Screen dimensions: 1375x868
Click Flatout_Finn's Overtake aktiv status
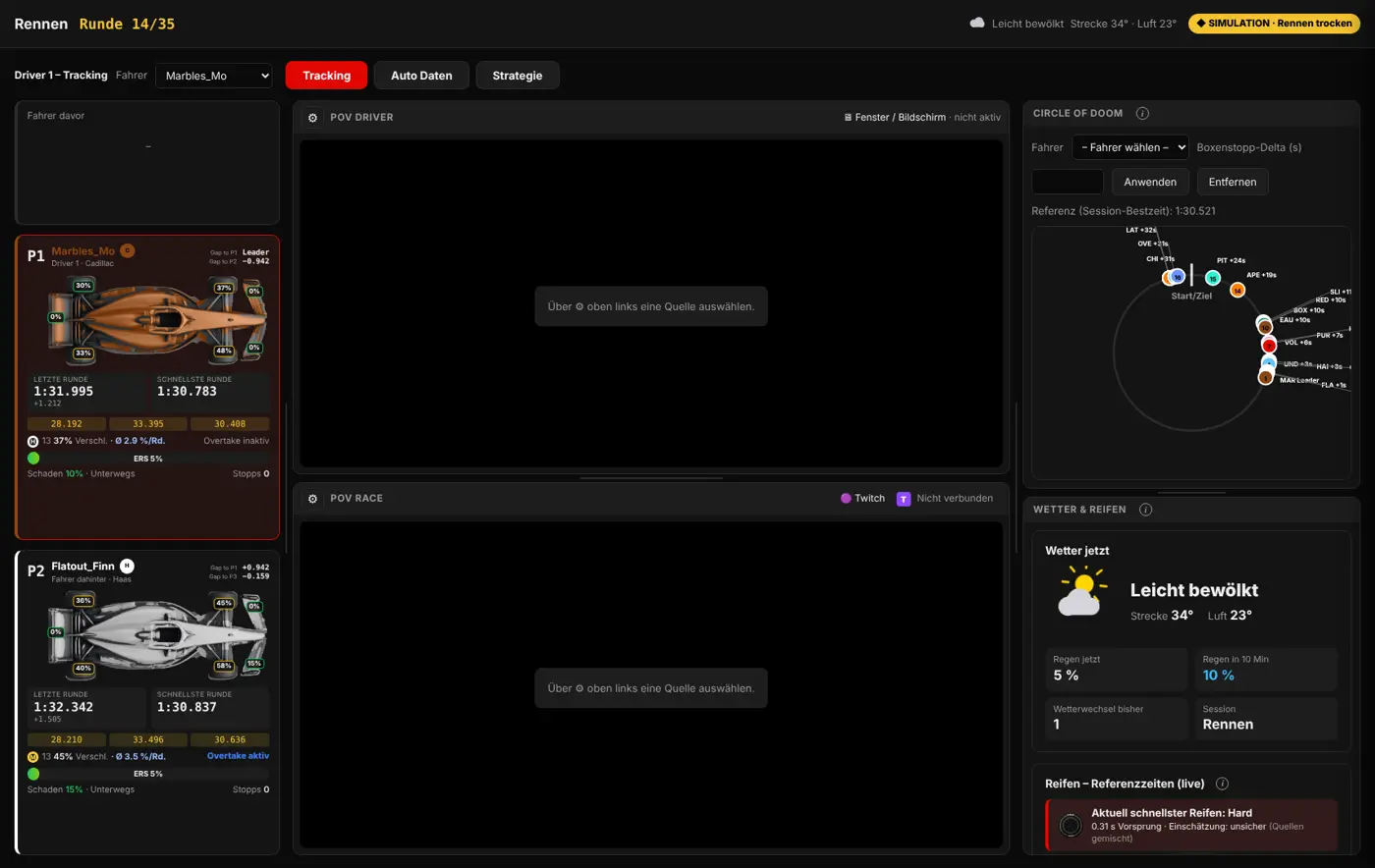click(238, 756)
